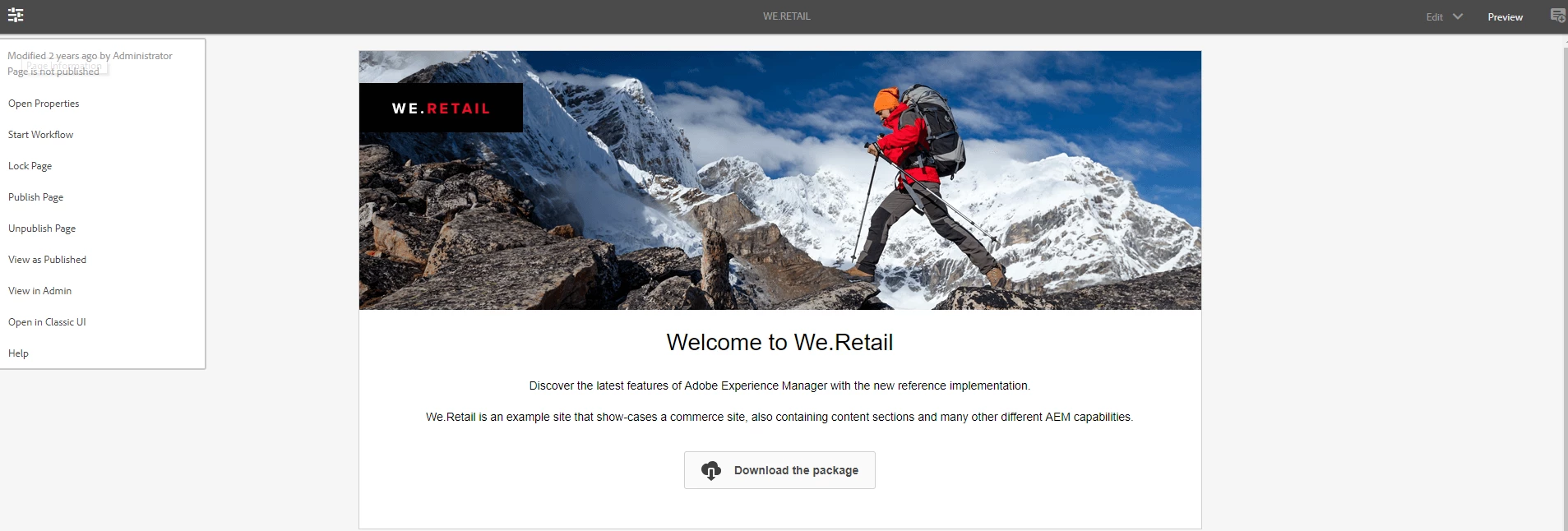Open View as Published
The width and height of the screenshot is (1568, 531).
click(x=47, y=260)
